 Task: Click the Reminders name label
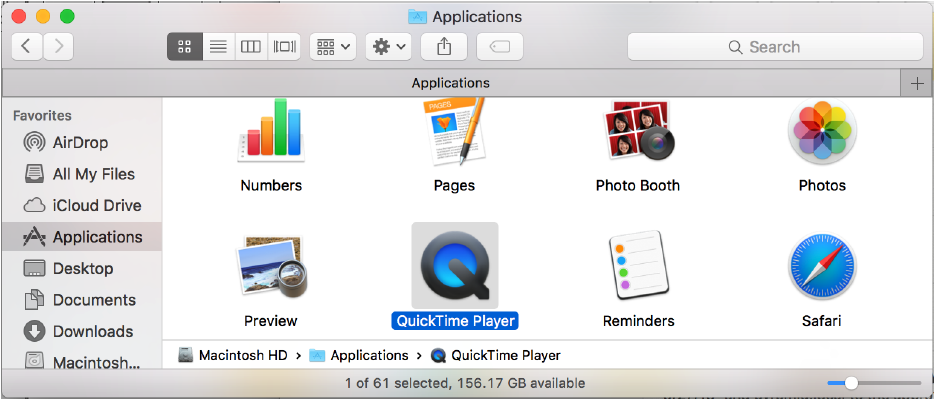(639, 321)
